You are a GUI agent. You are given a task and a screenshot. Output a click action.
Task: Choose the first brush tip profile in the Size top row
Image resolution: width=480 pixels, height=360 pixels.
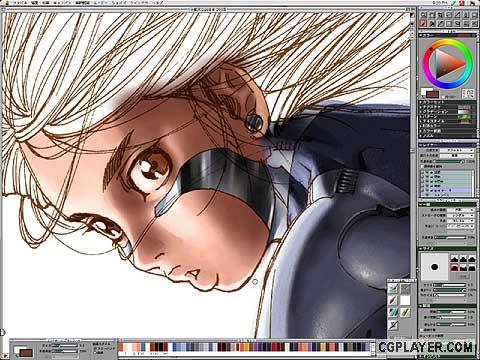(x=455, y=259)
